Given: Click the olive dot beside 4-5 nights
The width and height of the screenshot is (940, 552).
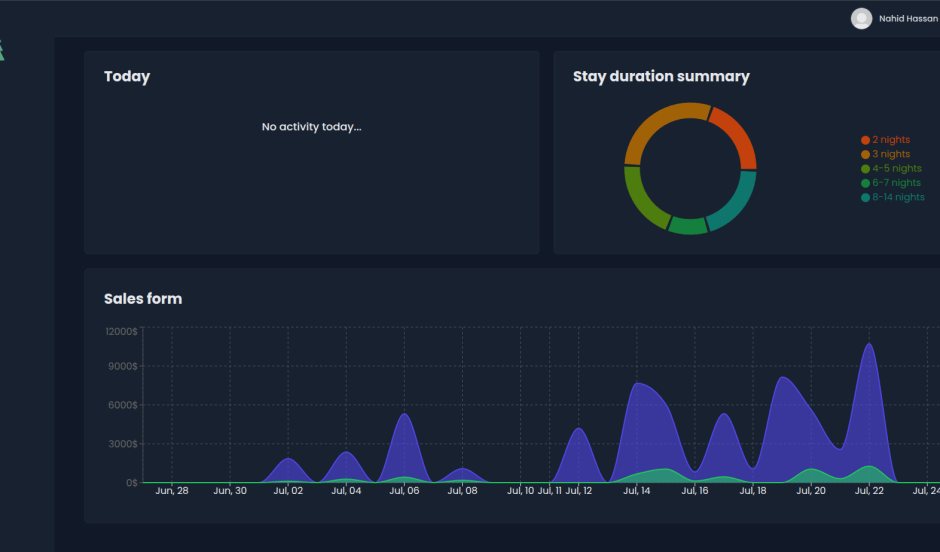Looking at the screenshot, I should pyautogui.click(x=865, y=169).
